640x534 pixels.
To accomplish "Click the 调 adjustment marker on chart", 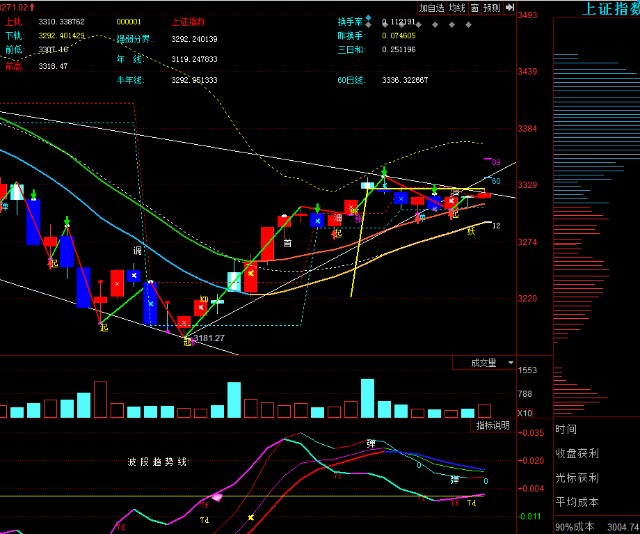I will click(x=137, y=250).
